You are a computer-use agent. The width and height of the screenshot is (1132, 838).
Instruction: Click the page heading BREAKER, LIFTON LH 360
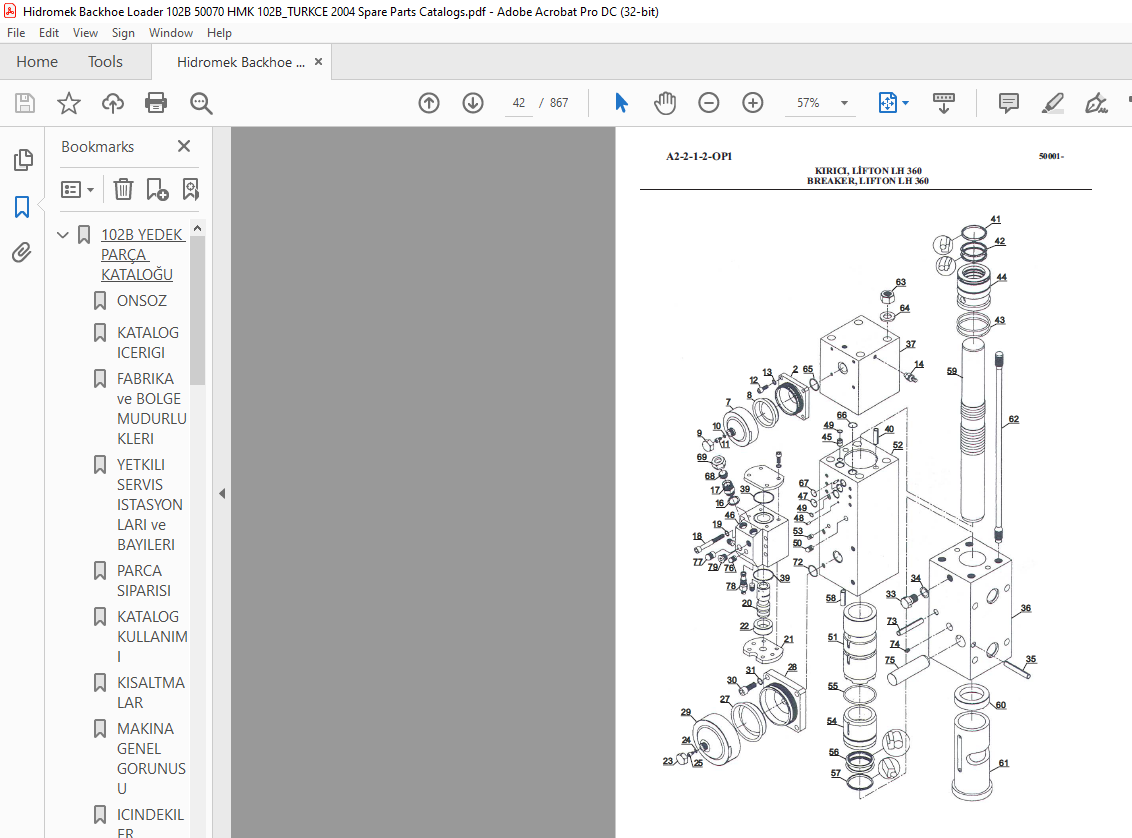pyautogui.click(x=868, y=181)
